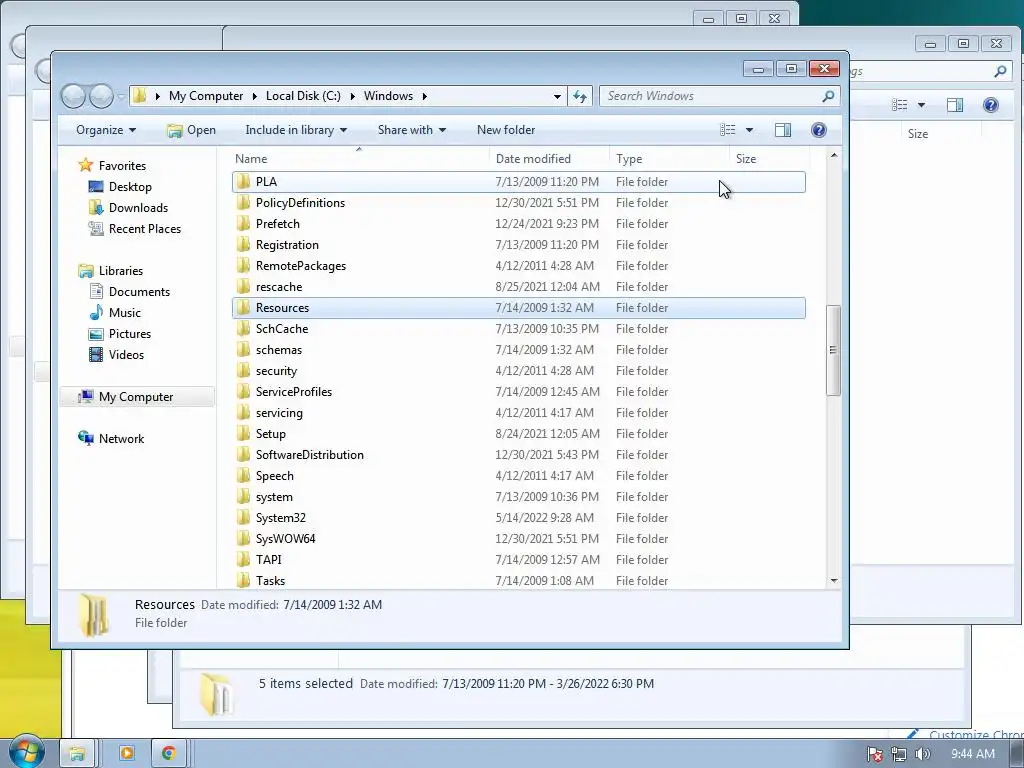1024x768 pixels.
Task: Go to My Computer breadcrumb
Action: [206, 96]
